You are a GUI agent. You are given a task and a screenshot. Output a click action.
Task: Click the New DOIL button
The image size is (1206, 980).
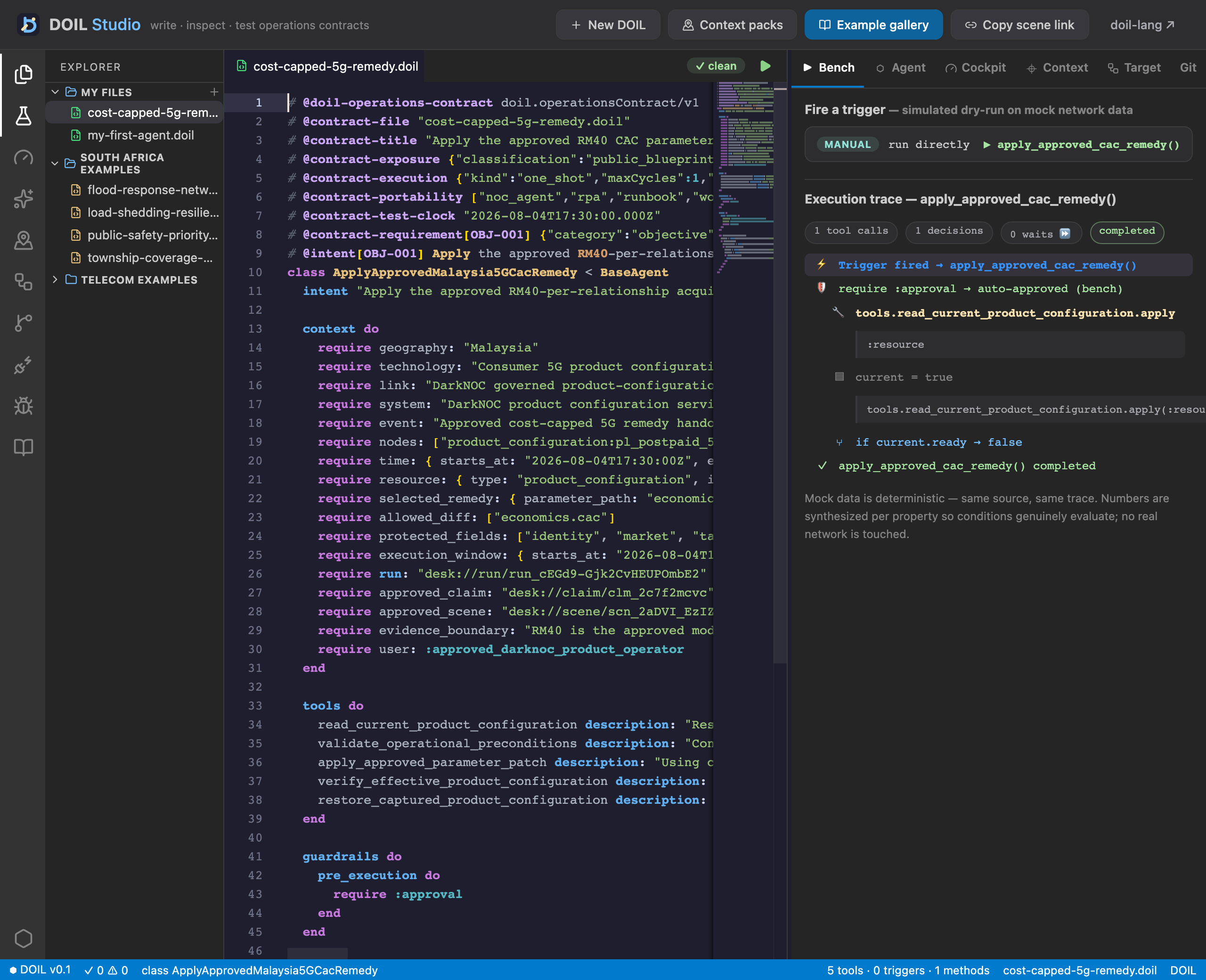tap(608, 25)
